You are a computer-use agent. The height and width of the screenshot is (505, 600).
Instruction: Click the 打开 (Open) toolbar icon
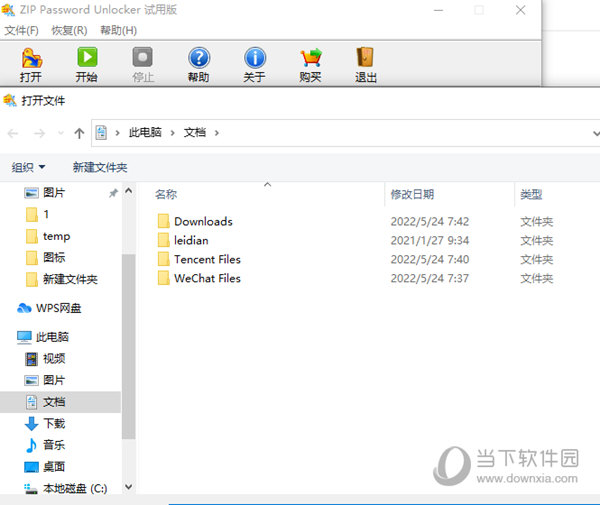[x=31, y=65]
